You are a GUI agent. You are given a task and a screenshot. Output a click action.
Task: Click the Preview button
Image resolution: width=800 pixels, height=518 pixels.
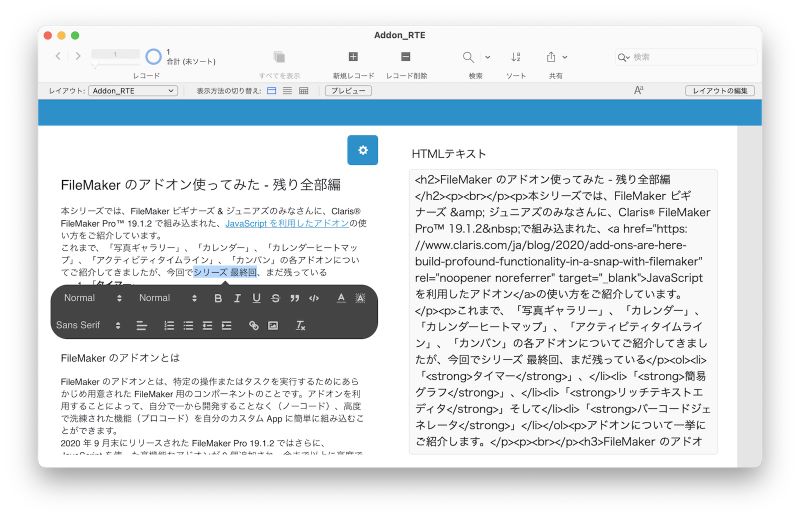[348, 91]
